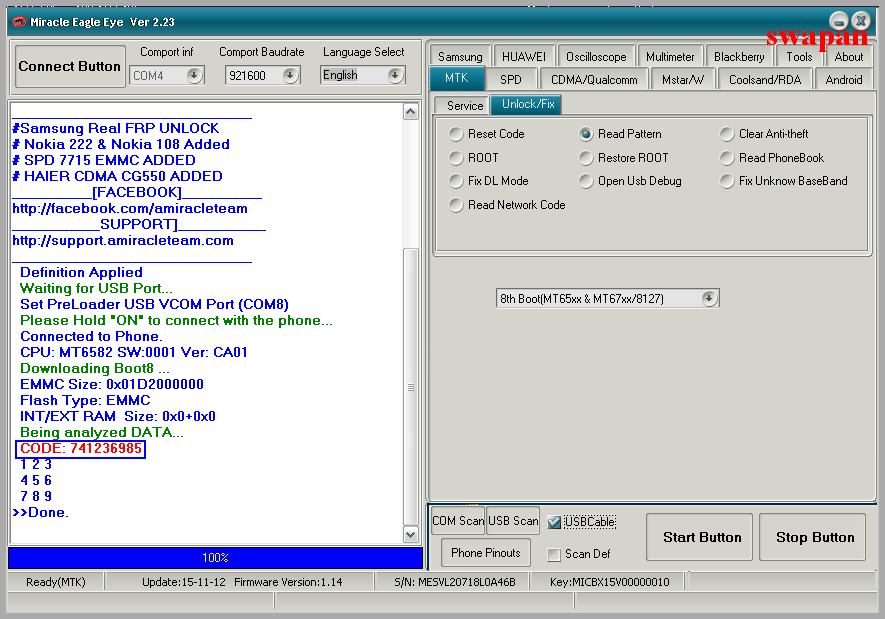Click the EMMC Size log line

(112, 385)
